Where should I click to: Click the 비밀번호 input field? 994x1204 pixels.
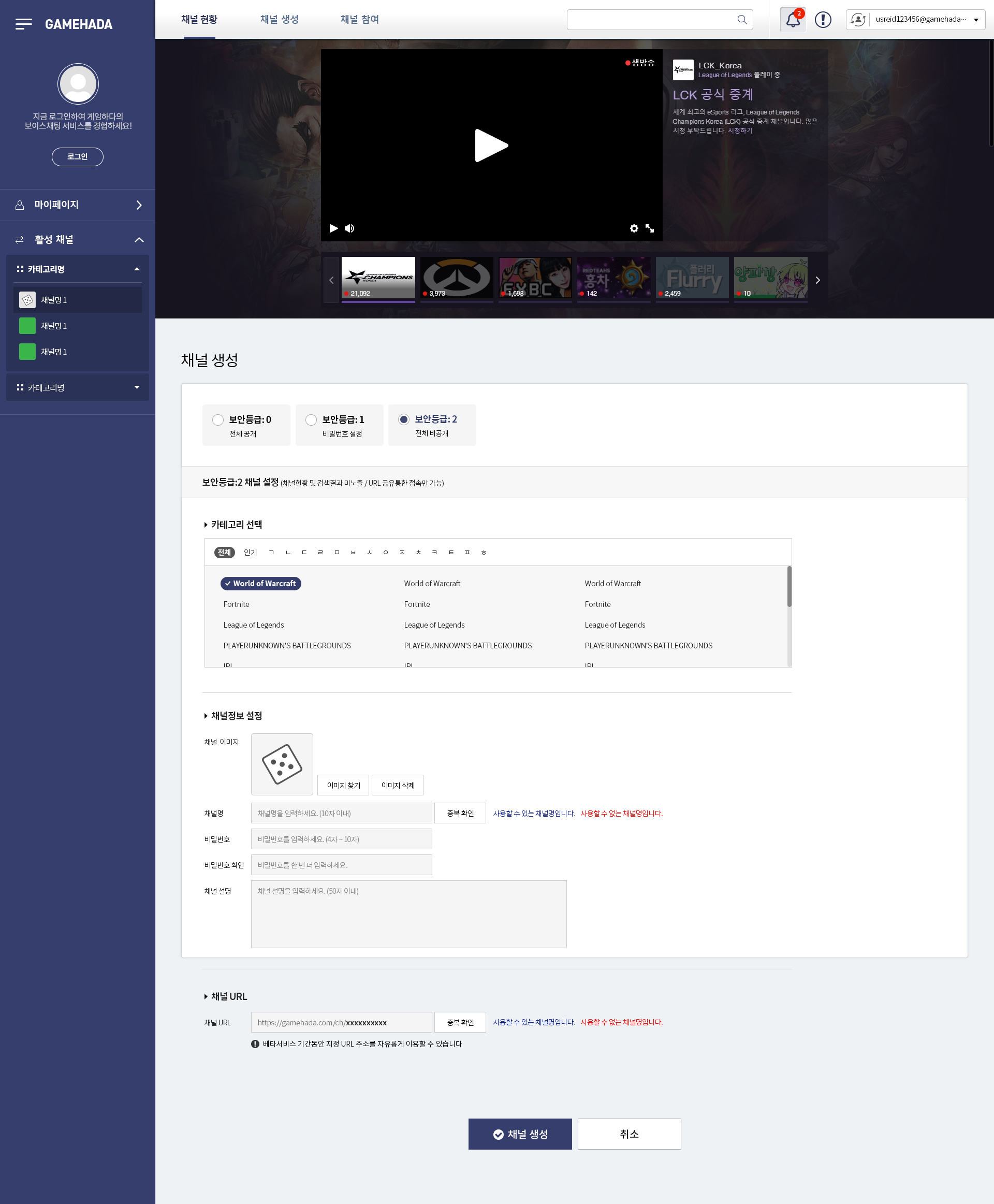(341, 839)
